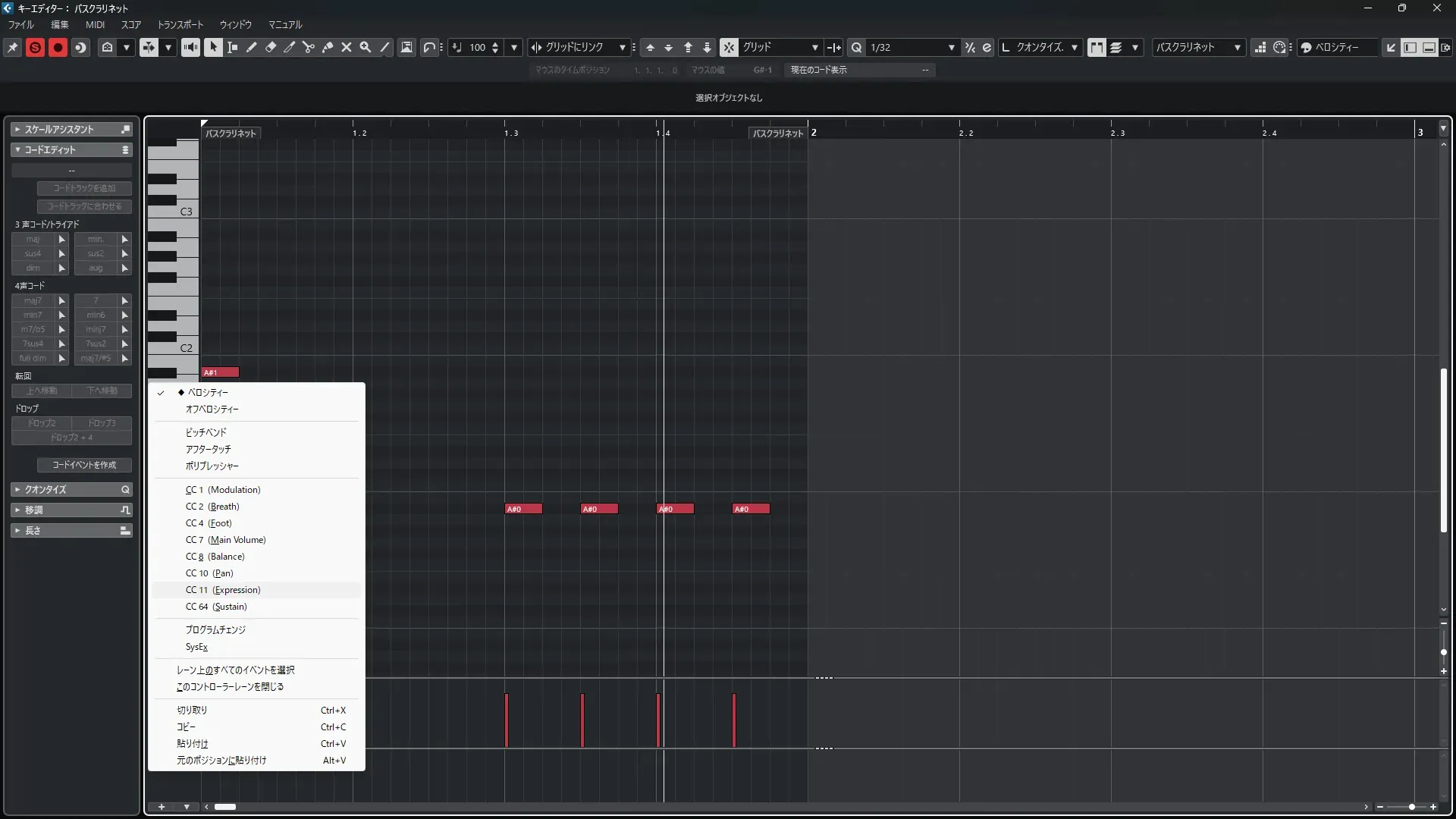Pick the Split scissors tool

pyautogui.click(x=309, y=47)
